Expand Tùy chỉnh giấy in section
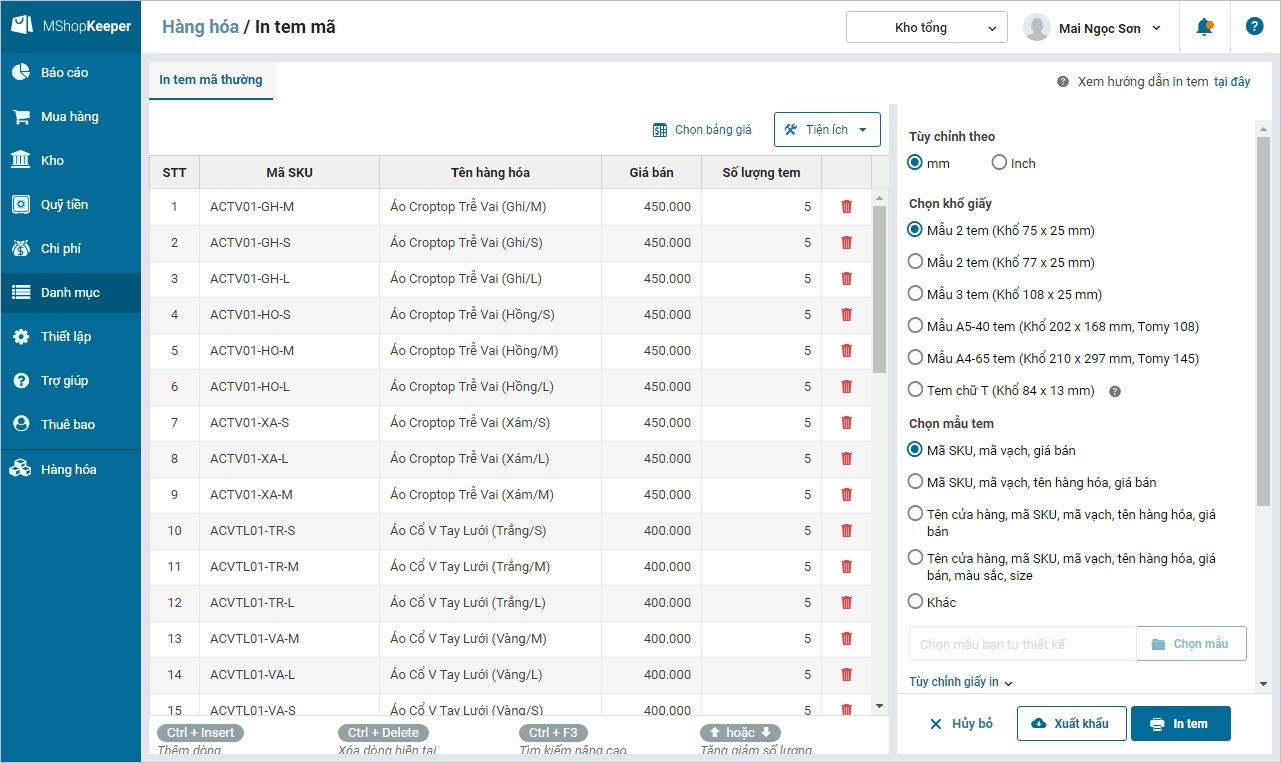 [x=960, y=682]
